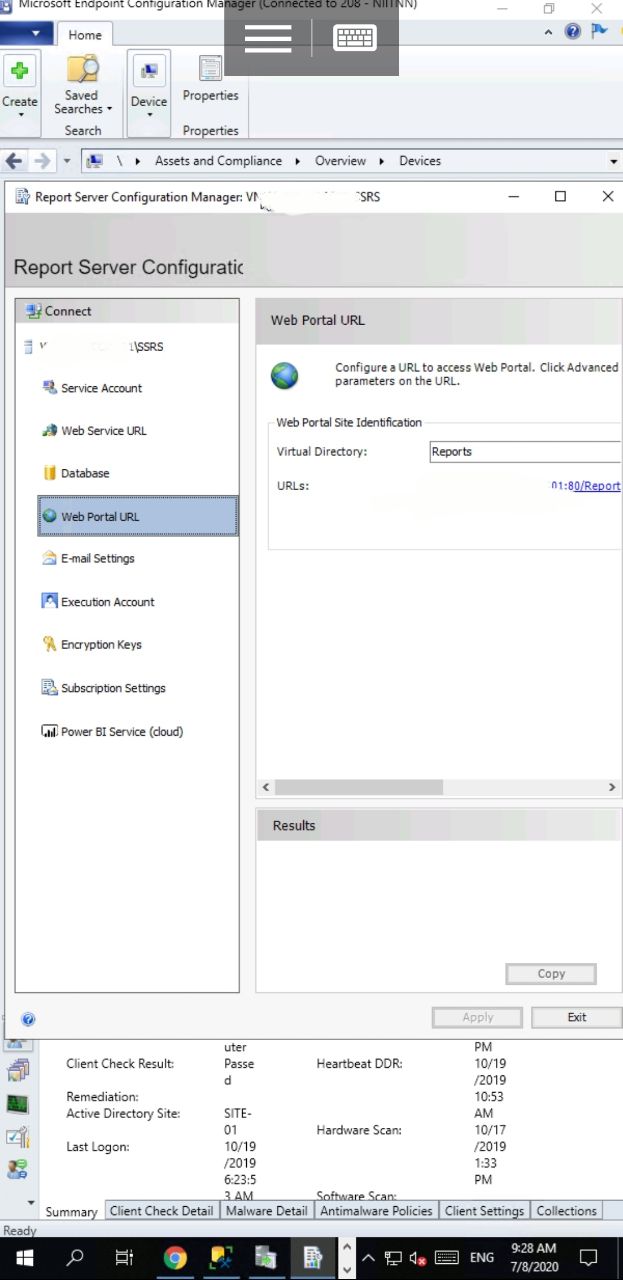The width and height of the screenshot is (623, 1280).
Task: Open Execution Account page
Action: [97, 602]
